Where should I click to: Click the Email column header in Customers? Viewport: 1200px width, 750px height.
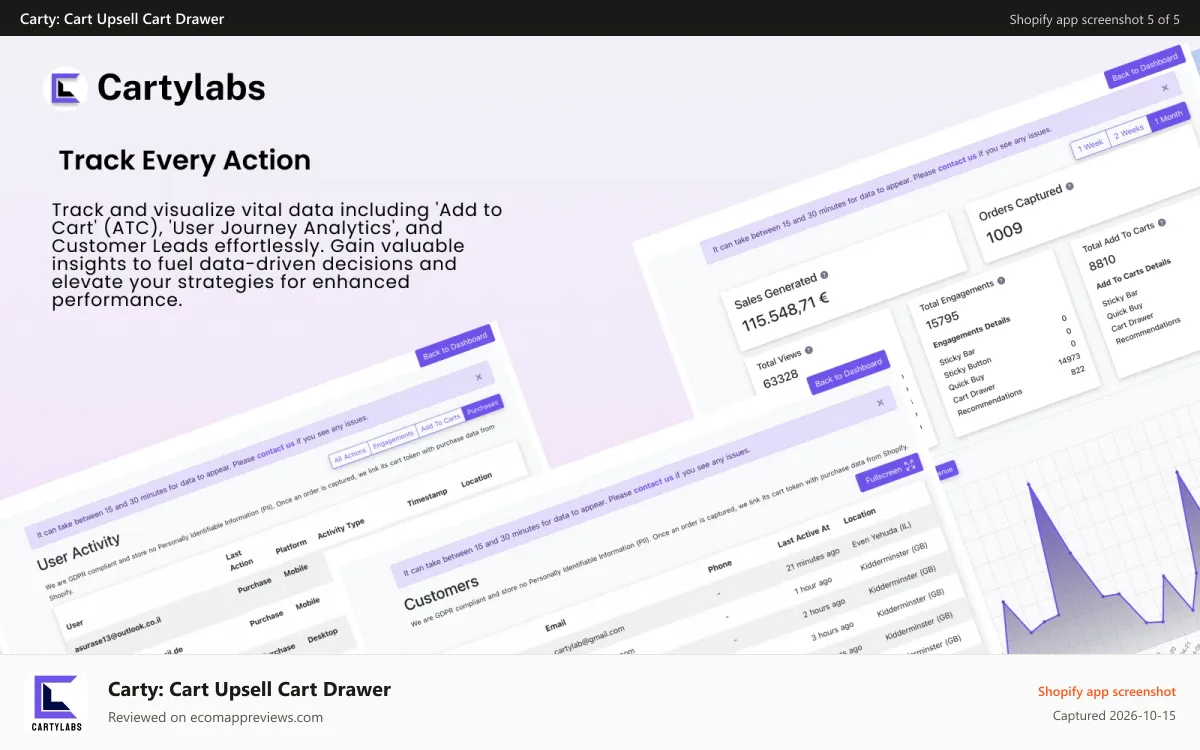click(x=555, y=626)
